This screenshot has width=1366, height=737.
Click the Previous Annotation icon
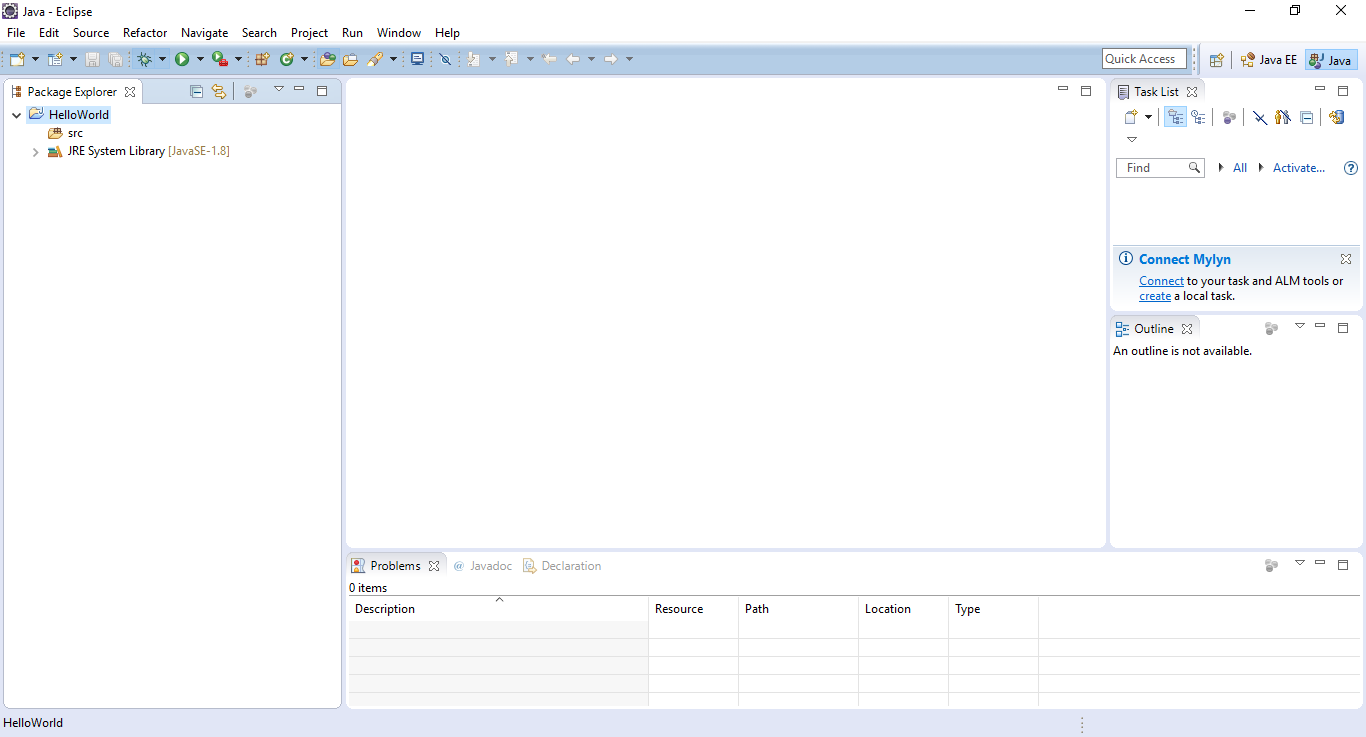[x=512, y=59]
